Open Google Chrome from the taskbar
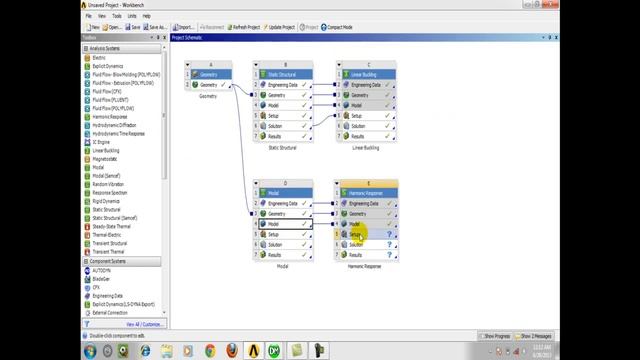 210,351
